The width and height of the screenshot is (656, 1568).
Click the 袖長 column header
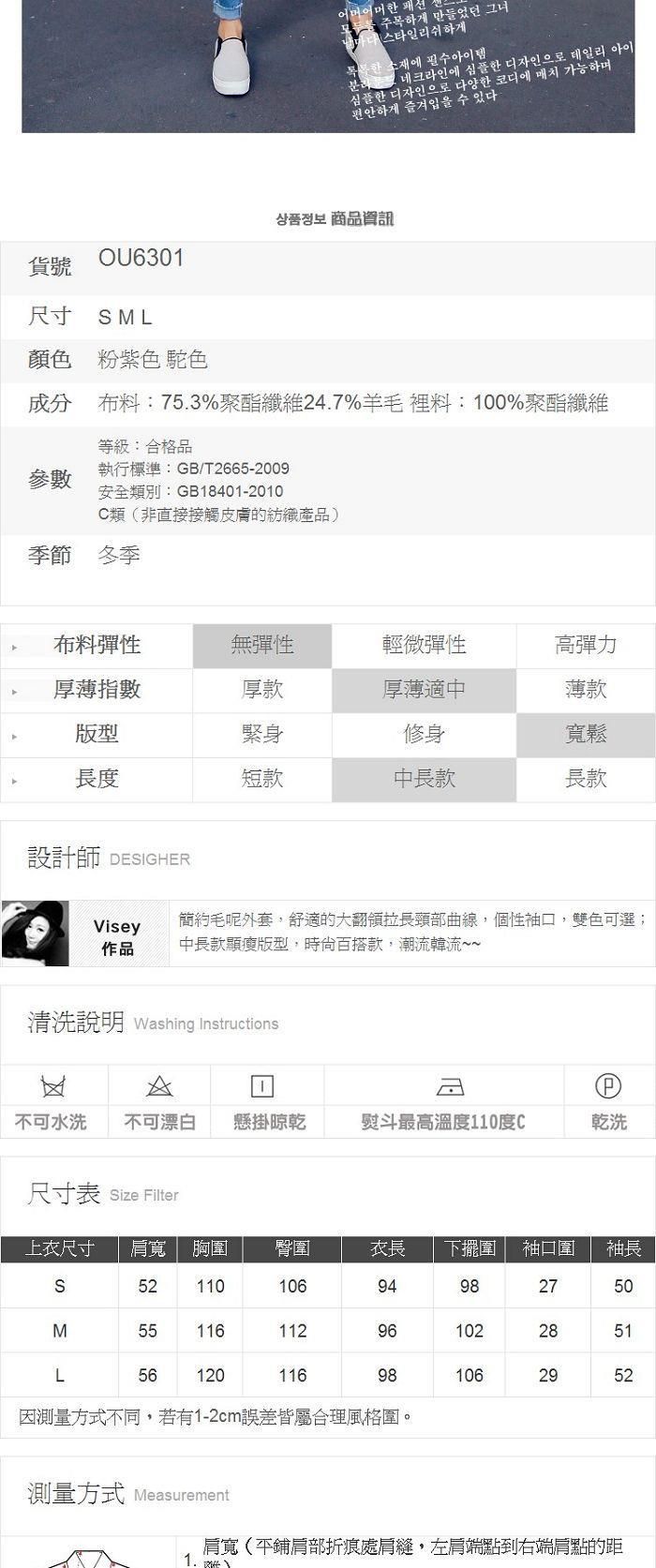point(624,1248)
